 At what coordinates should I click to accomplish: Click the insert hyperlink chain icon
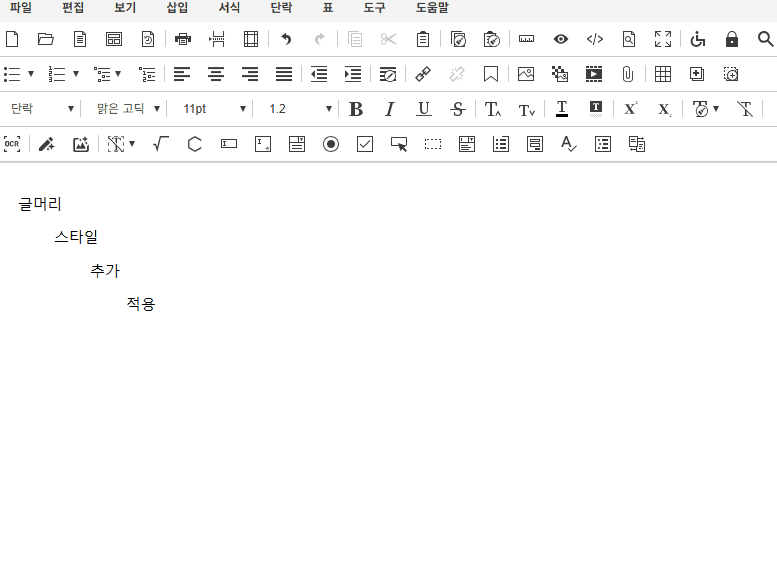pyautogui.click(x=423, y=74)
